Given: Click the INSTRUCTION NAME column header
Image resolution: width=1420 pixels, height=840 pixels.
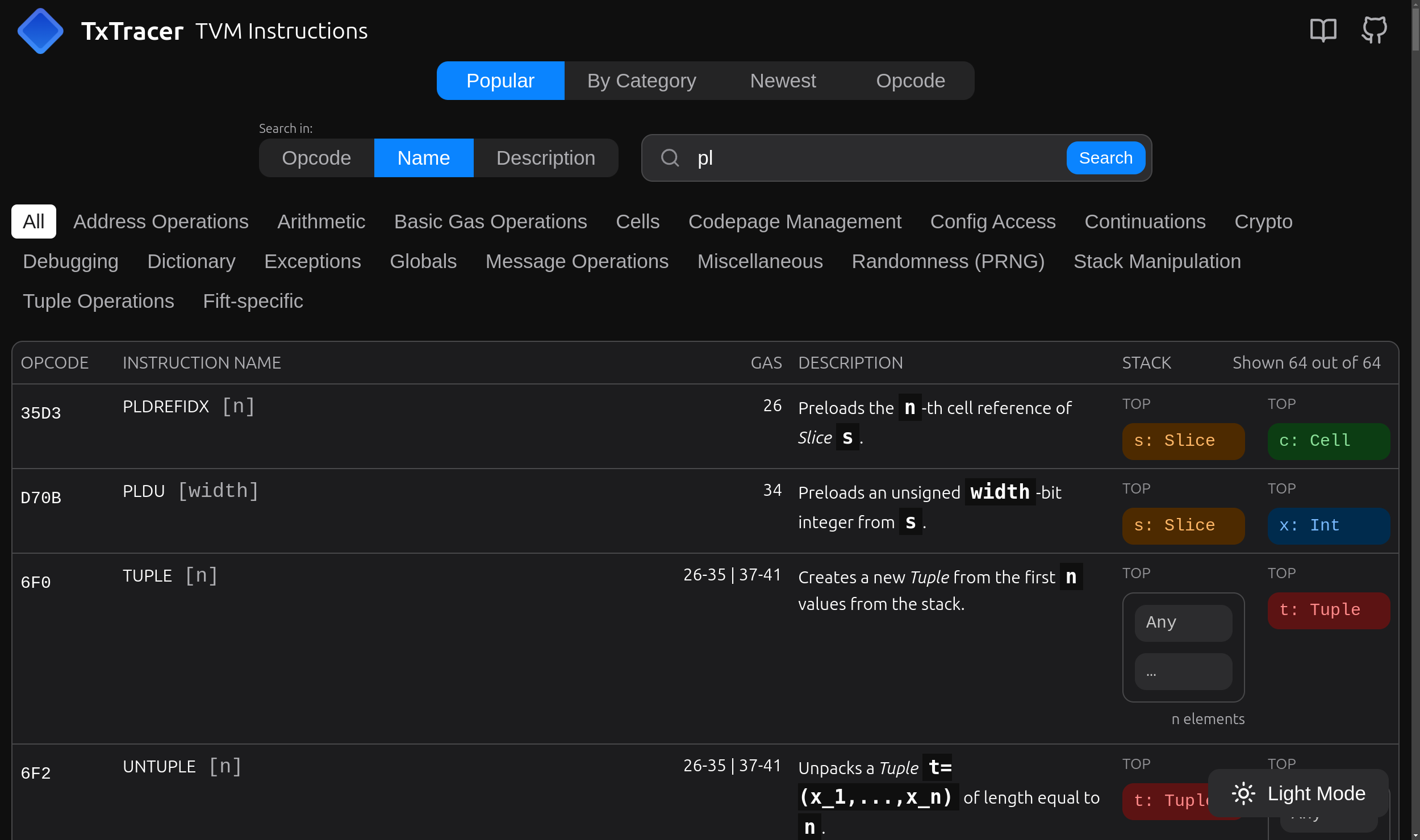Looking at the screenshot, I should (x=202, y=362).
